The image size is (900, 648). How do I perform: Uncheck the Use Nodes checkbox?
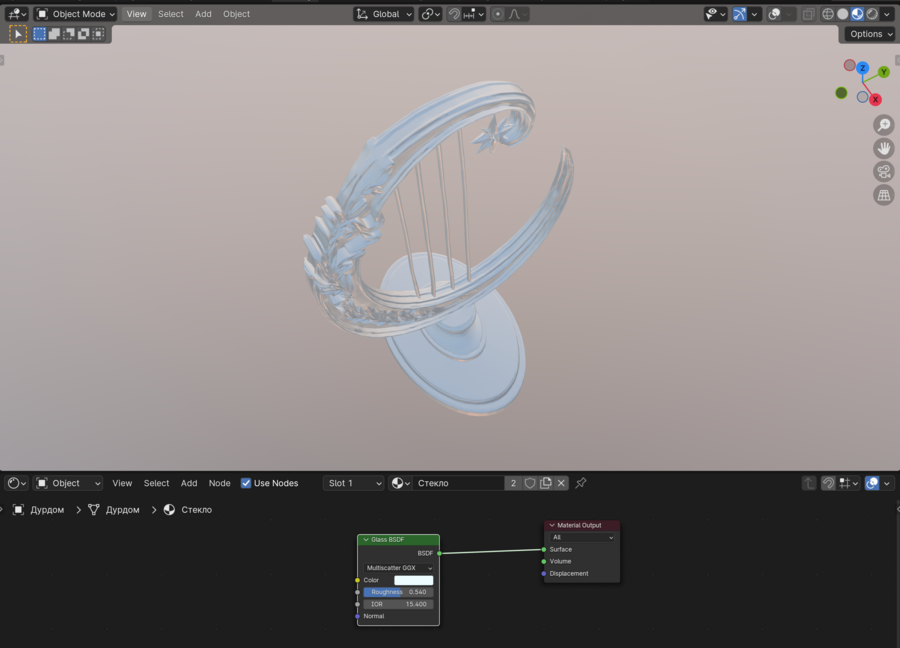pos(246,483)
